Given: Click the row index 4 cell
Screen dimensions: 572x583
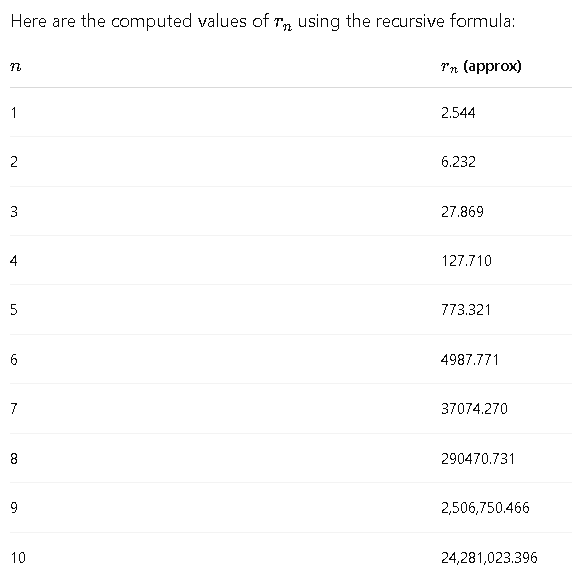Looking at the screenshot, I should pyautogui.click(x=14, y=261).
